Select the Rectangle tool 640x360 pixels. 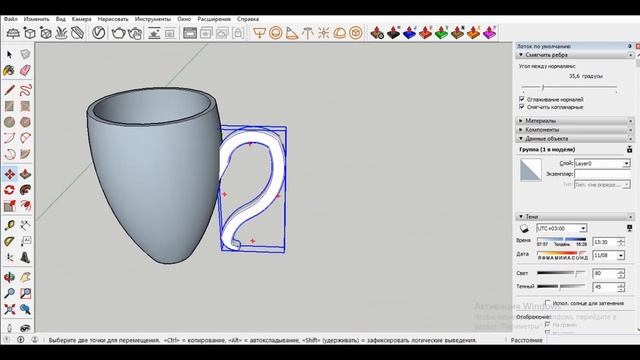pos(9,106)
